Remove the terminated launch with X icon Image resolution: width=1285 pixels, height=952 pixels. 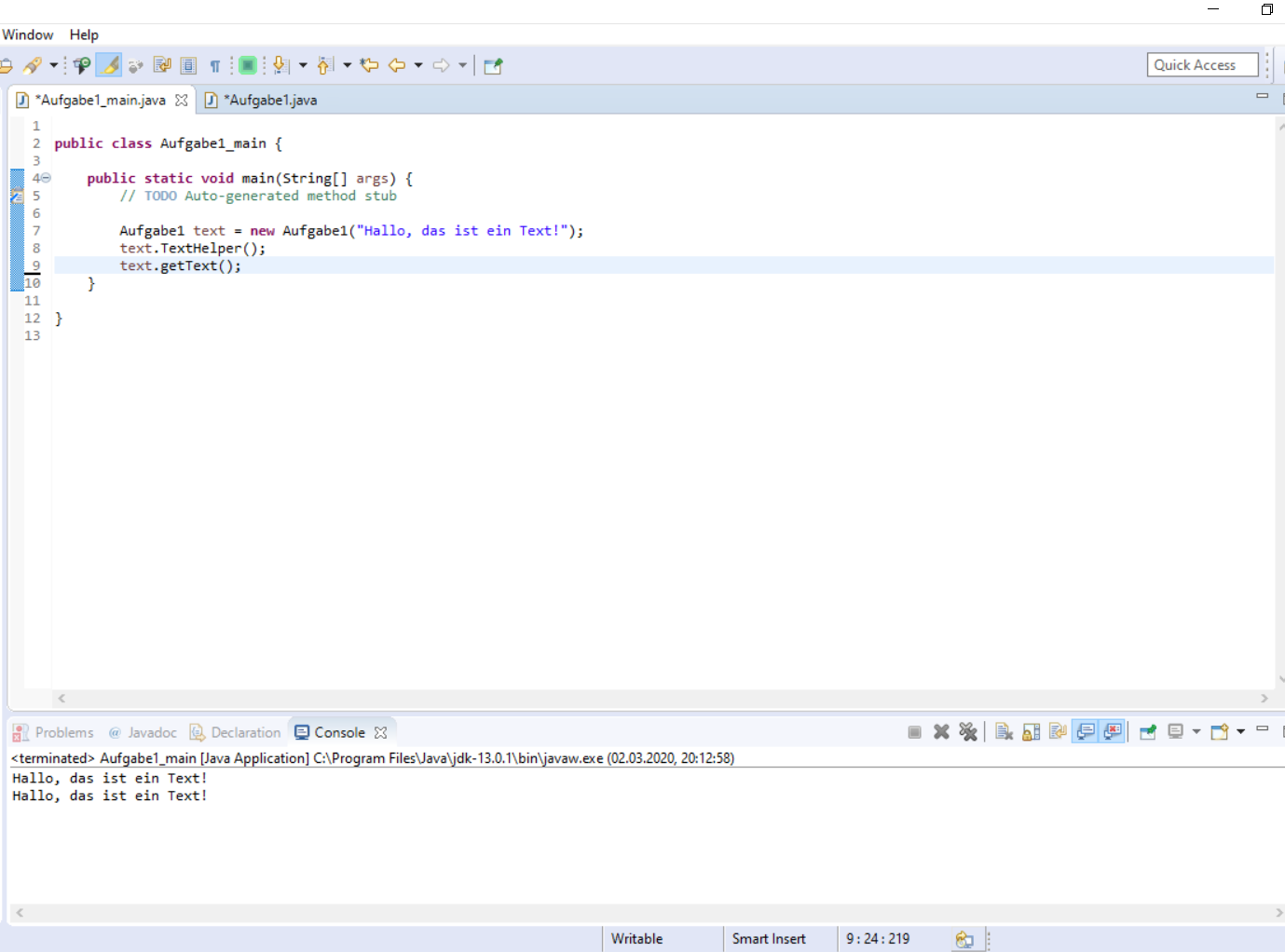(x=940, y=731)
